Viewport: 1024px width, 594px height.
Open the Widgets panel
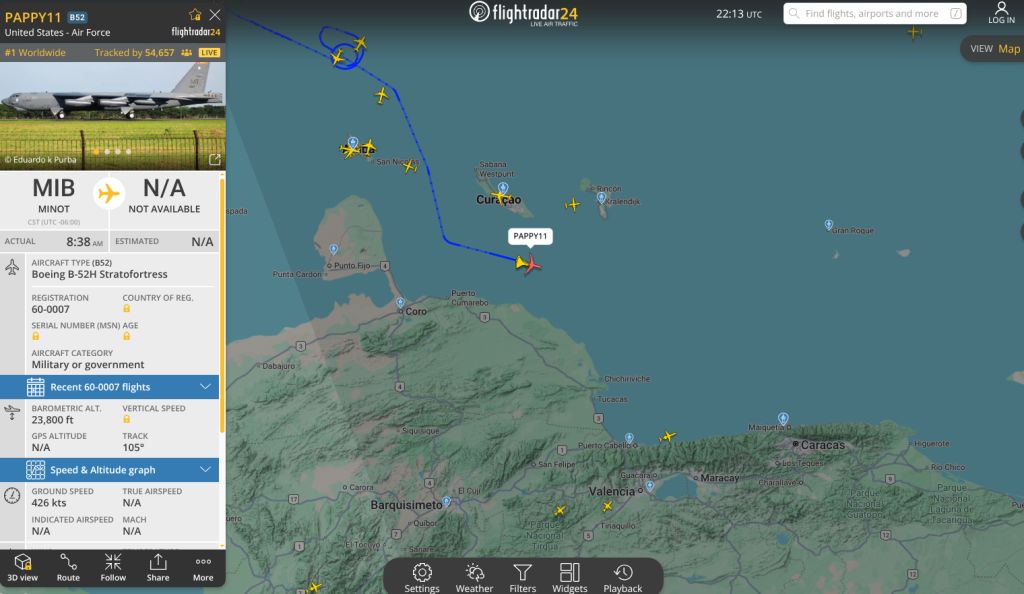pos(569,577)
